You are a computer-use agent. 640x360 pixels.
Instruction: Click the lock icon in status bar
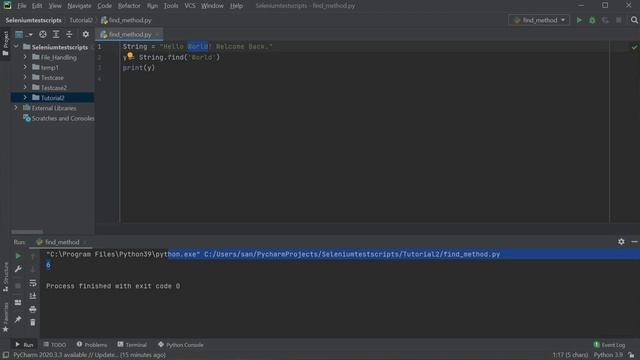tap(631, 355)
